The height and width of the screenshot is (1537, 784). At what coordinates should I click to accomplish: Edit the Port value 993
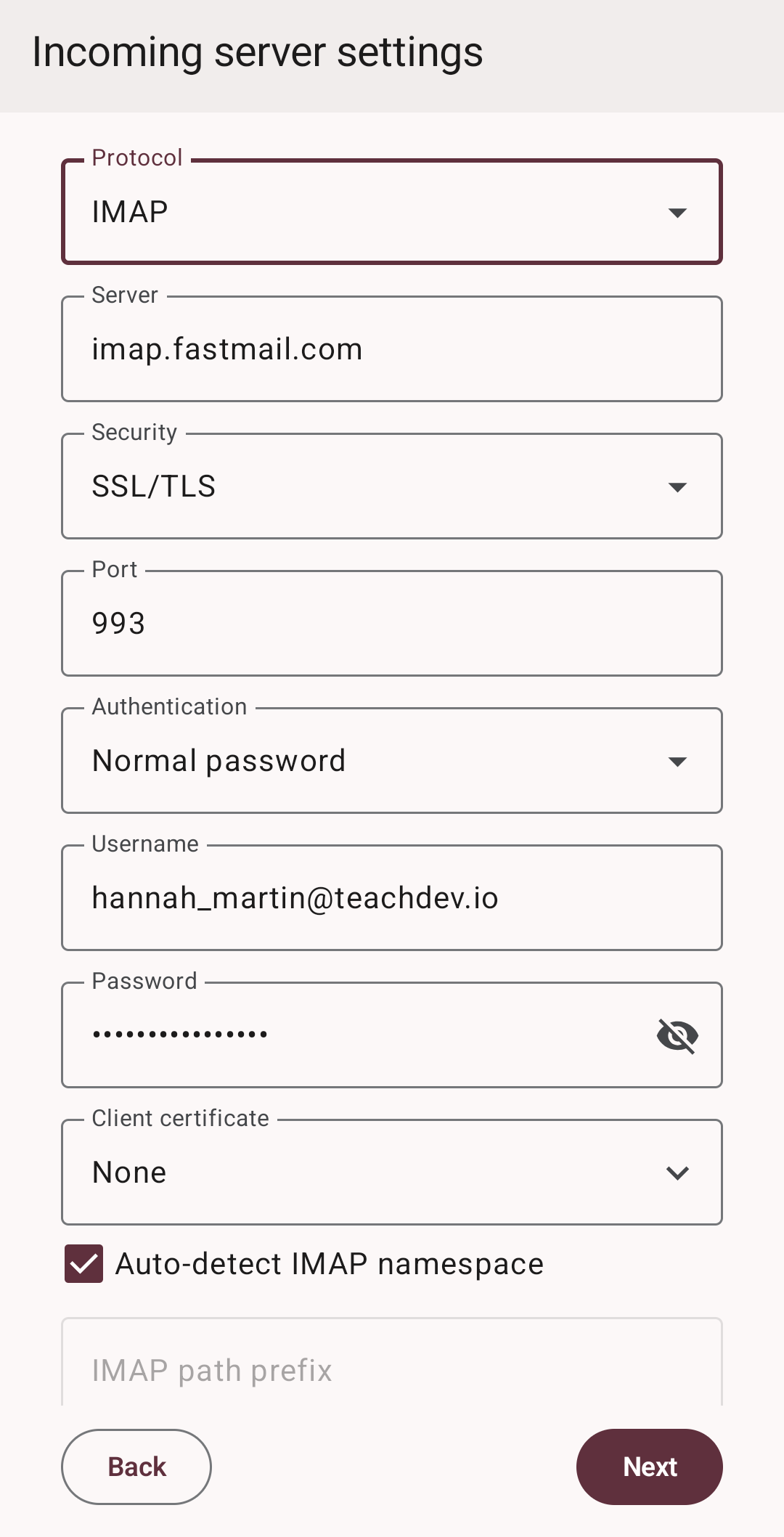point(392,623)
